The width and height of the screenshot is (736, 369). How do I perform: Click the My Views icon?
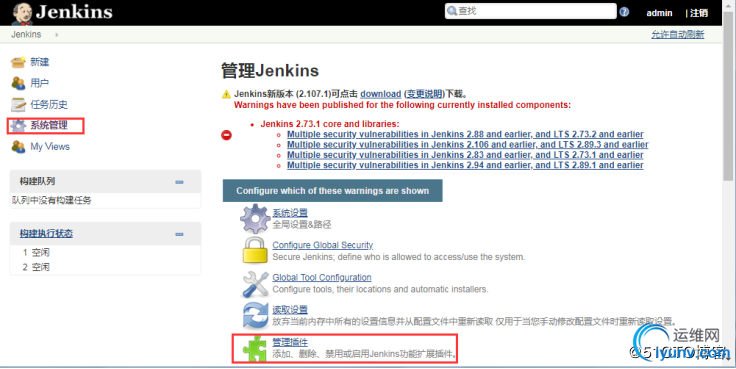[18, 146]
